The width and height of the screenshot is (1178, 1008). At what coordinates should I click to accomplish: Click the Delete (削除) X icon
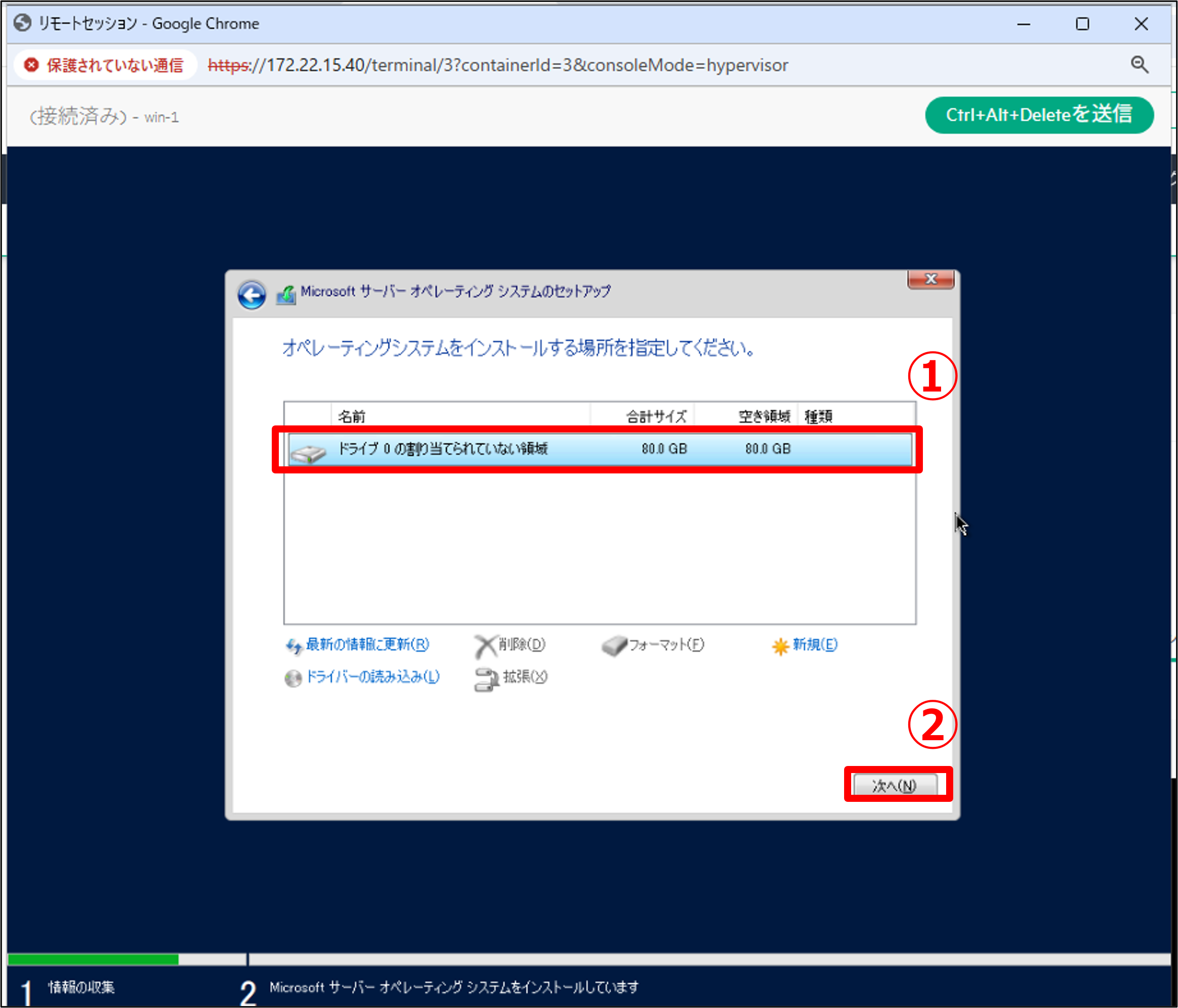pos(485,646)
